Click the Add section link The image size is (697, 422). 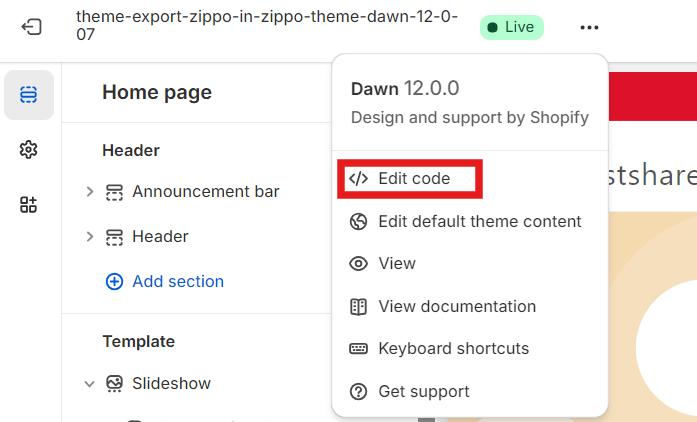(178, 282)
